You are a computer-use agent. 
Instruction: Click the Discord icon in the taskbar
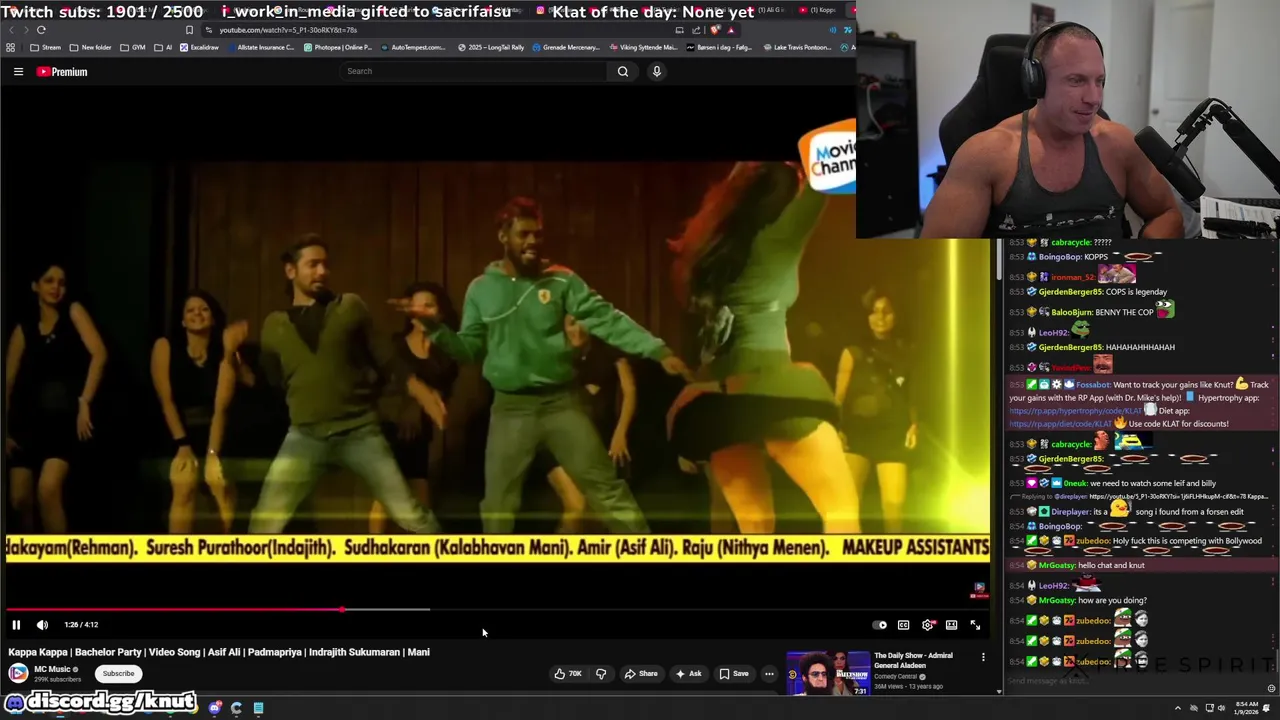pos(215,708)
